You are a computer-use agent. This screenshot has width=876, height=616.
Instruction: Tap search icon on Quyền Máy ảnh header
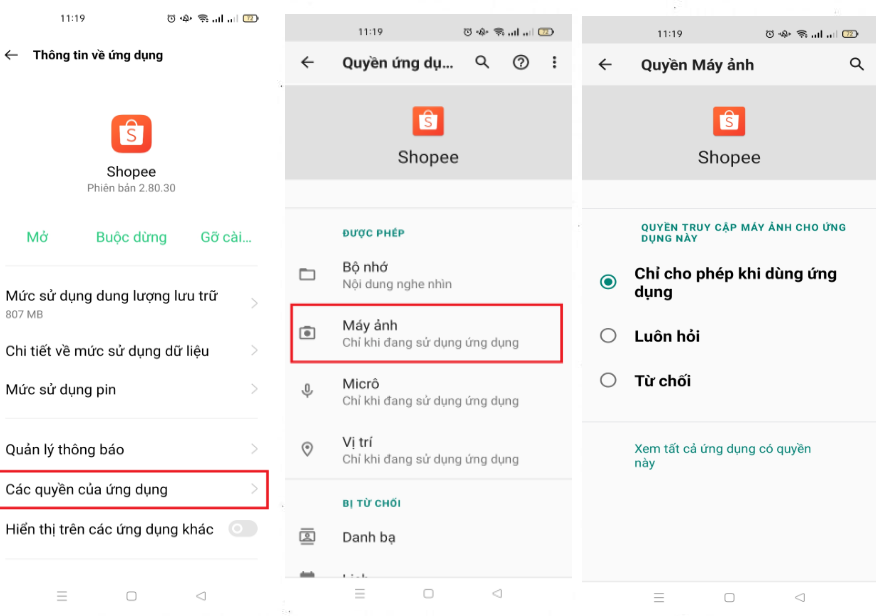tap(856, 64)
